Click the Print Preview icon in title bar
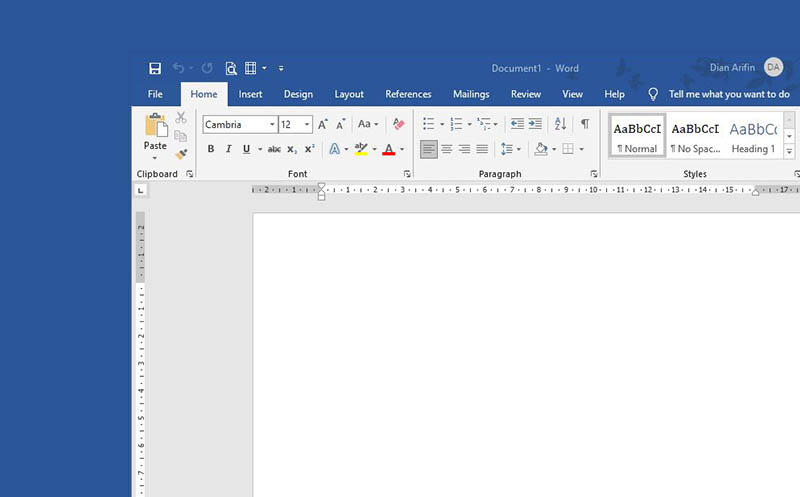This screenshot has width=800, height=497. point(231,68)
